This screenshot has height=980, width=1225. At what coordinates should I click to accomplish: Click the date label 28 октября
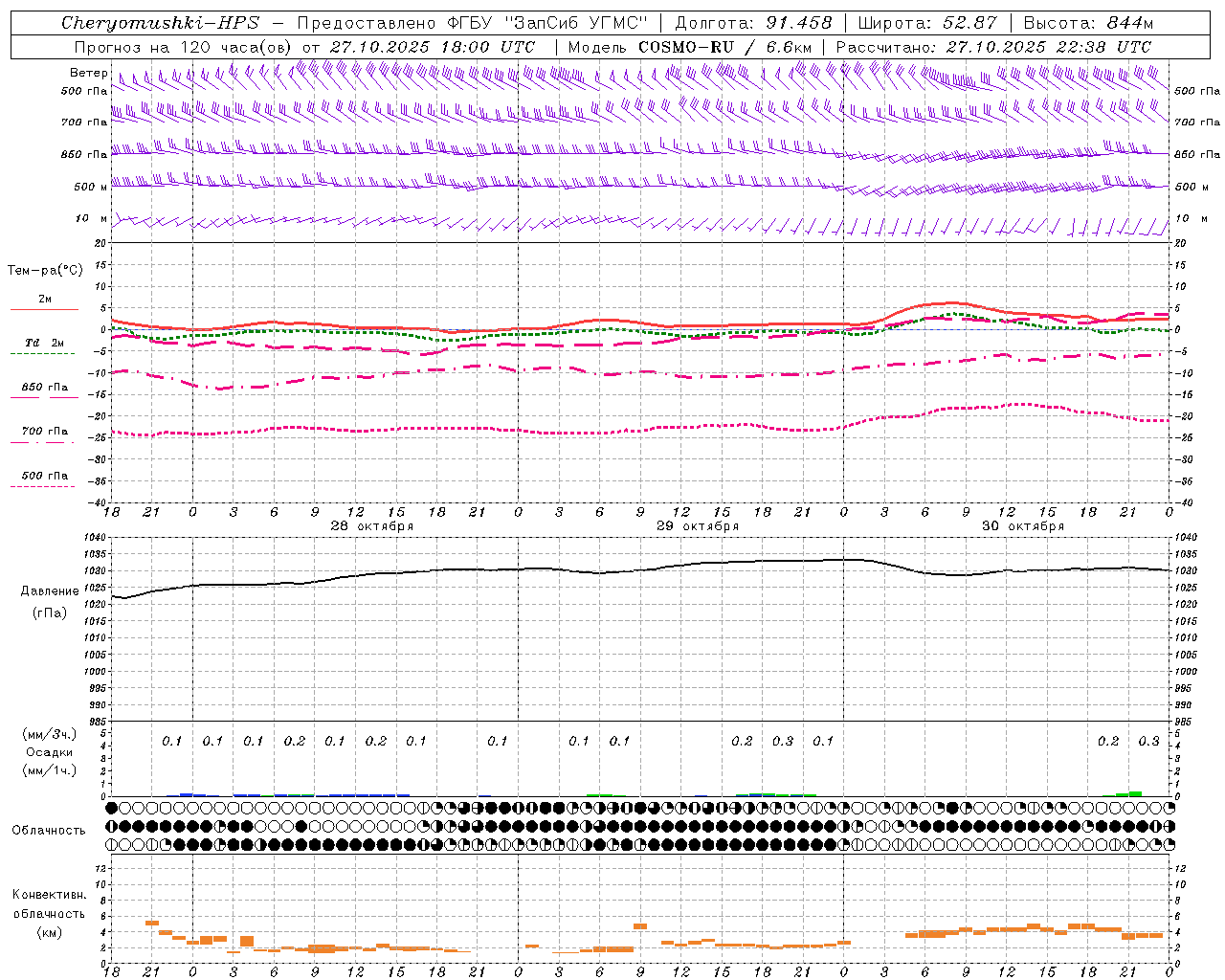pyautogui.click(x=372, y=526)
